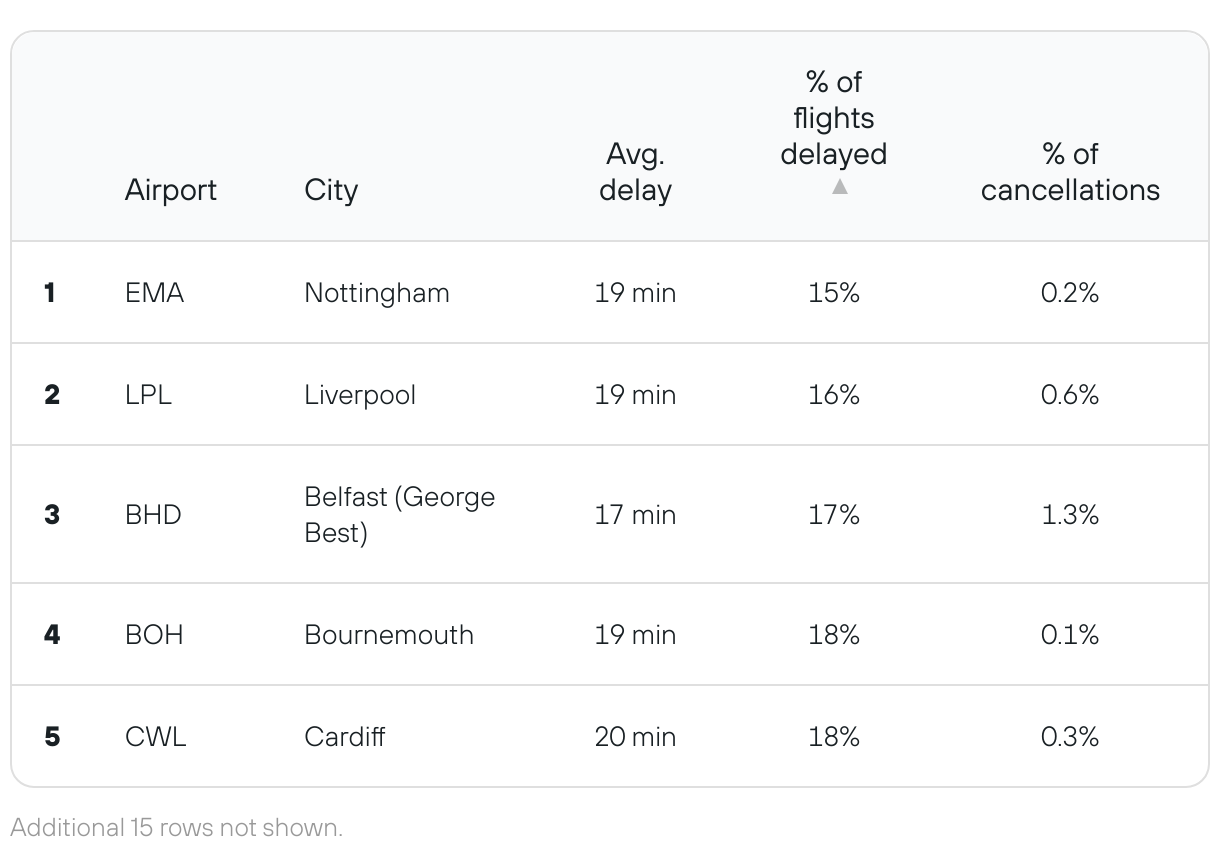
Task: Sort by the Airport column header
Action: [171, 190]
